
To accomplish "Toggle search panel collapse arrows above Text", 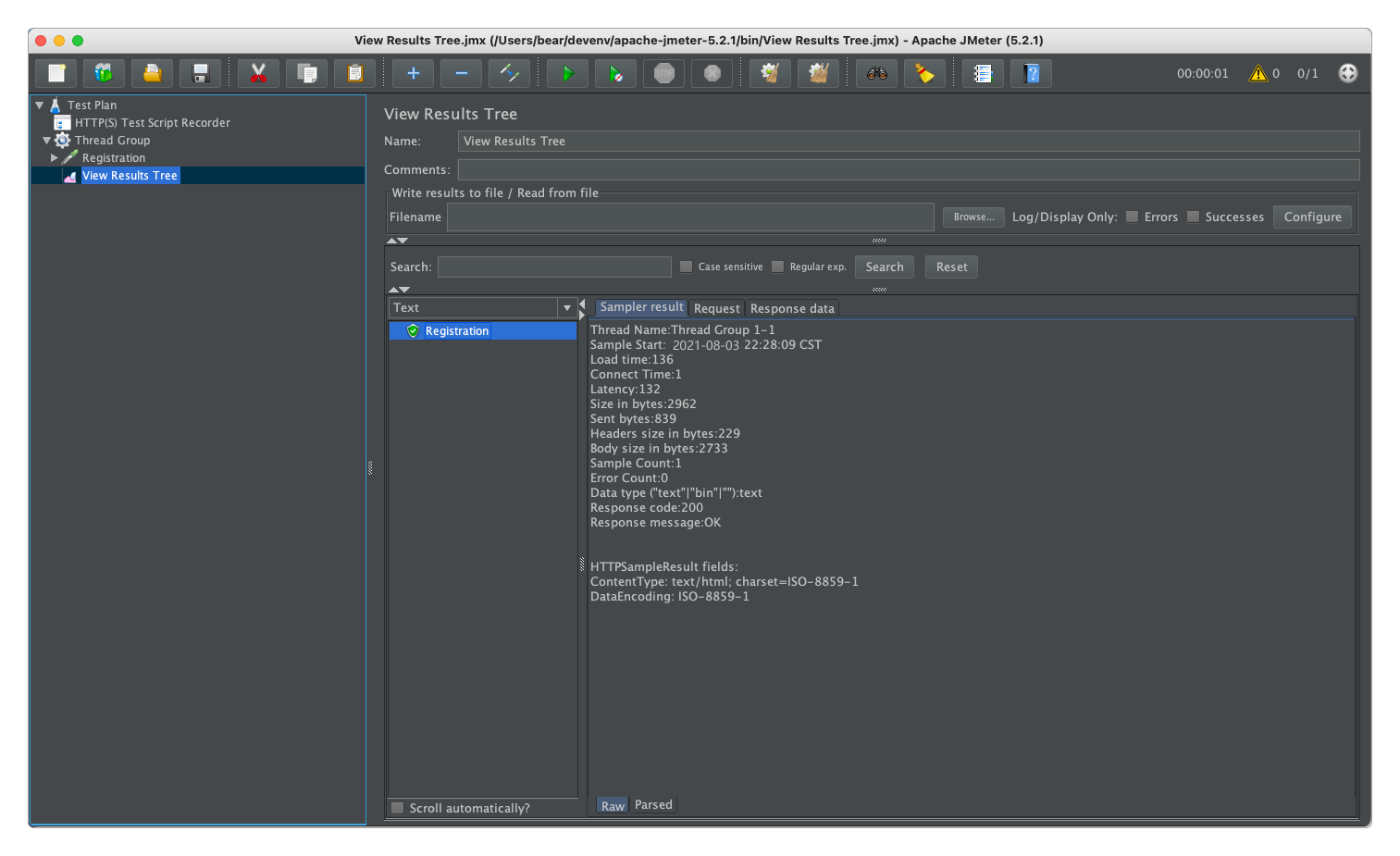I will point(398,290).
